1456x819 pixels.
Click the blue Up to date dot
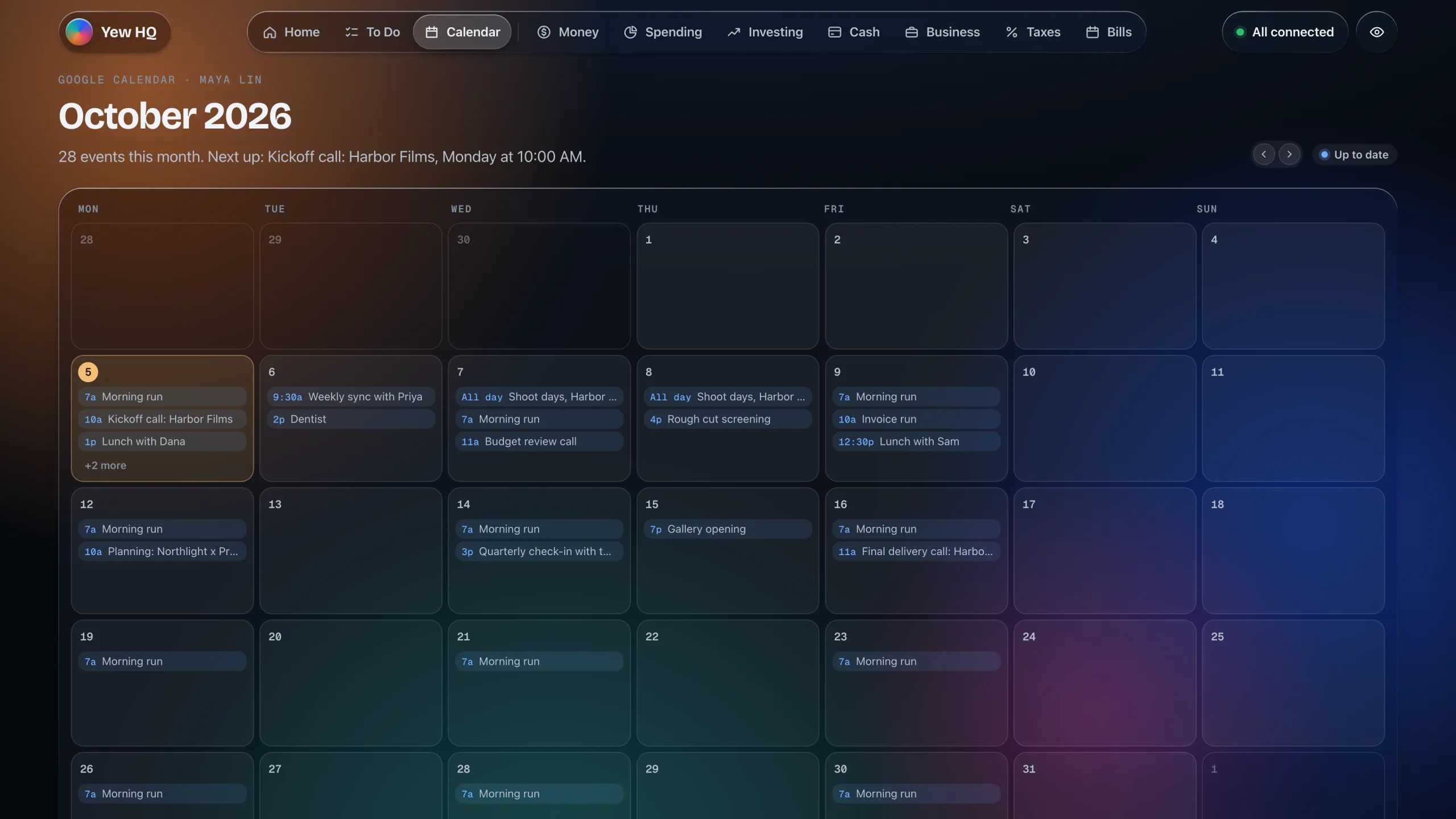click(x=1325, y=155)
